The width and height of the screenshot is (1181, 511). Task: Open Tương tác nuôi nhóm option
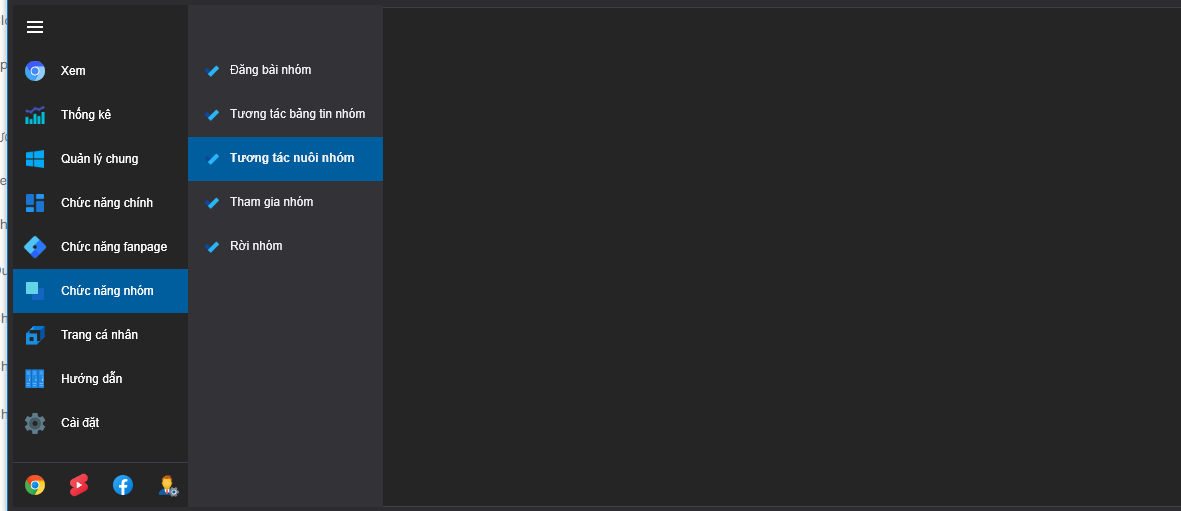pyautogui.click(x=291, y=158)
